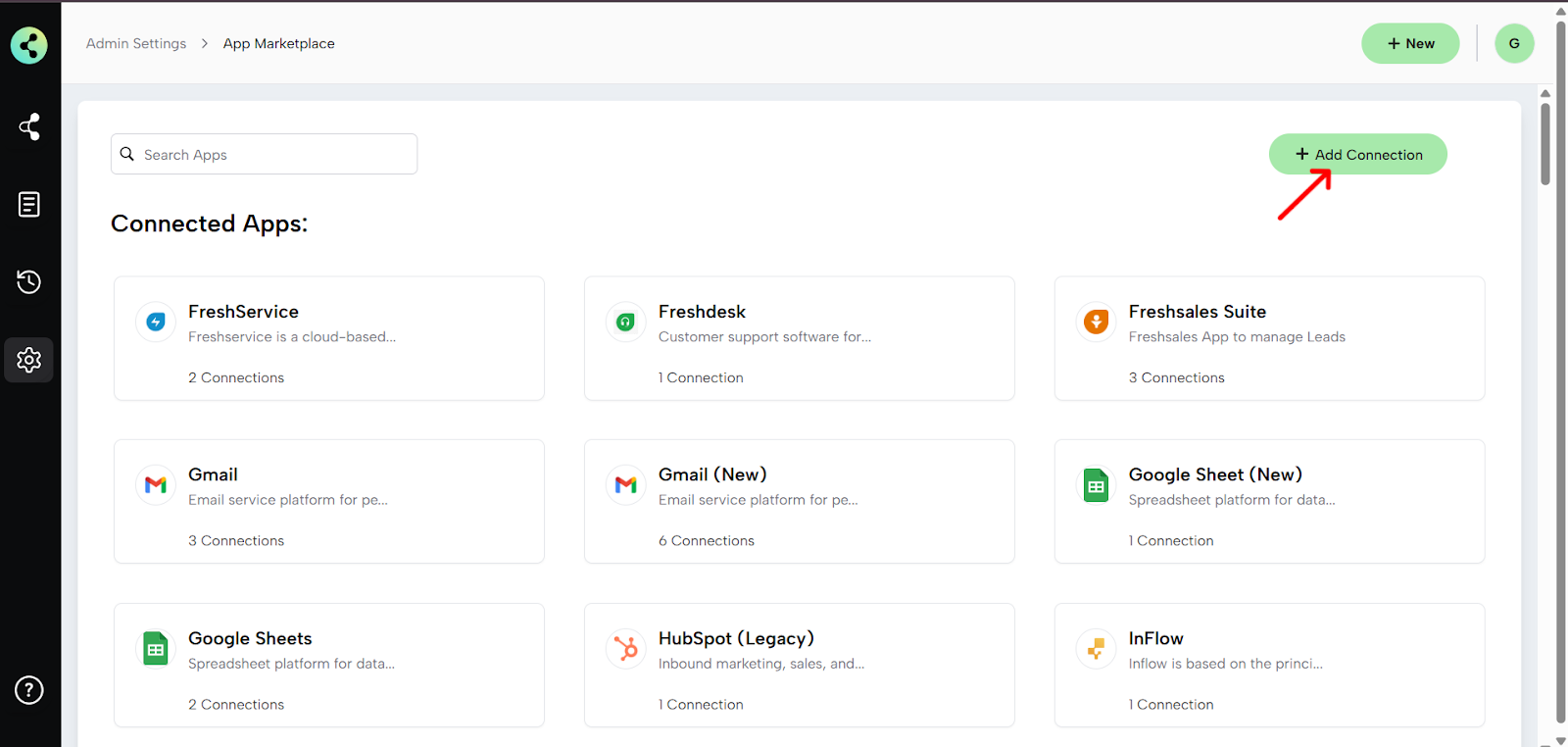The image size is (1568, 747).
Task: Open the HubSpot (Legacy) card title
Action: pos(736,638)
